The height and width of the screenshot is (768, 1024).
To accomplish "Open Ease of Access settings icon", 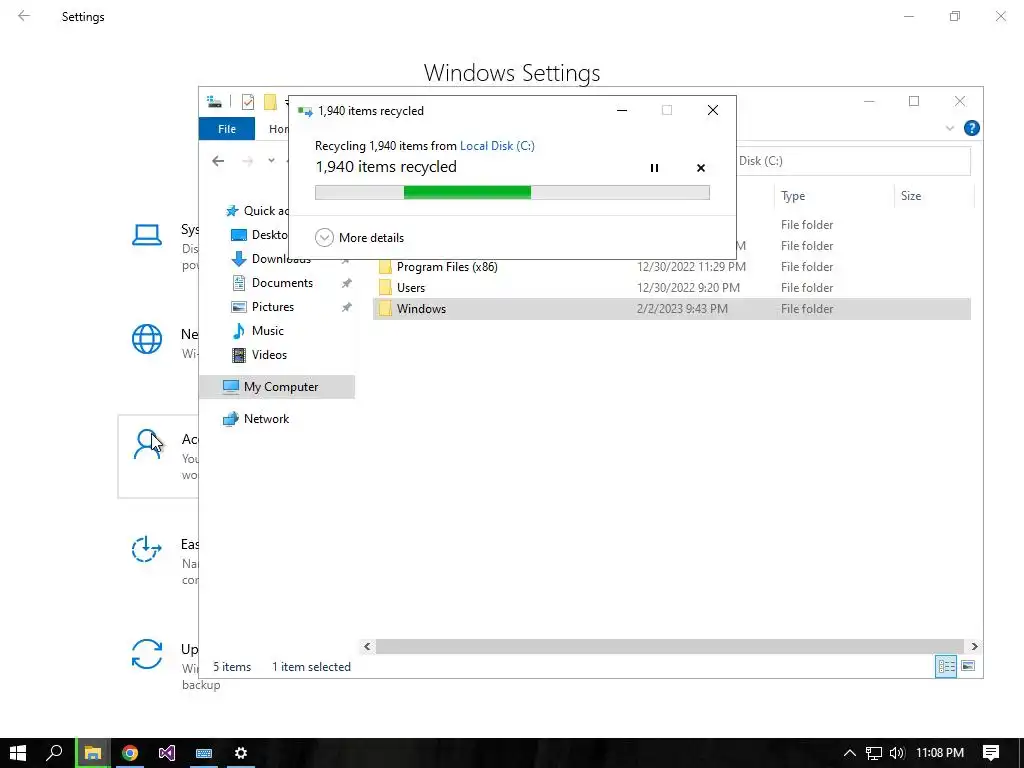I will coord(146,549).
